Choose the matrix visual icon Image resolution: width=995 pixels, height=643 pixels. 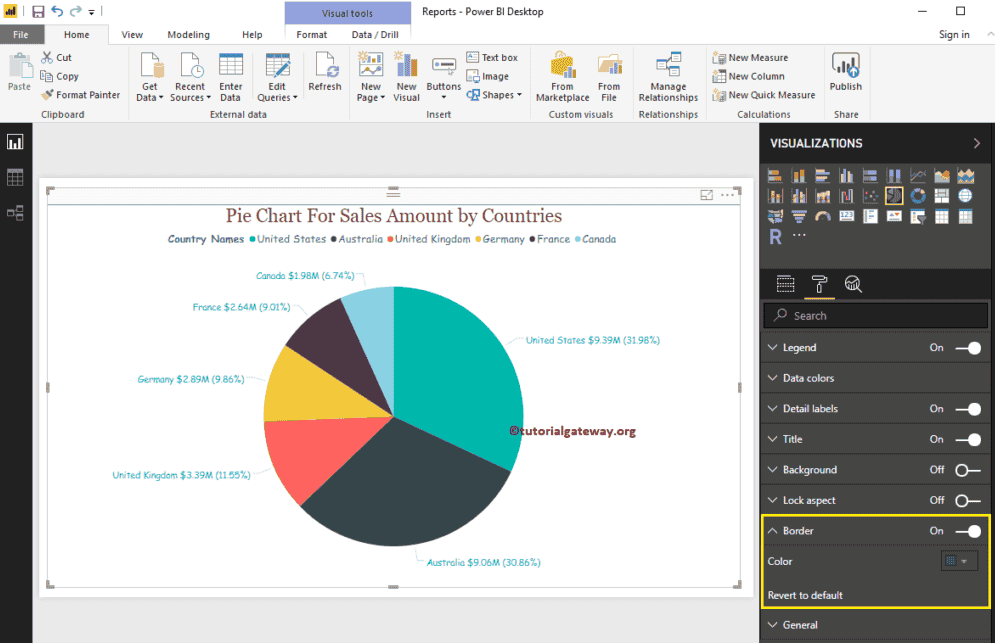tap(965, 216)
